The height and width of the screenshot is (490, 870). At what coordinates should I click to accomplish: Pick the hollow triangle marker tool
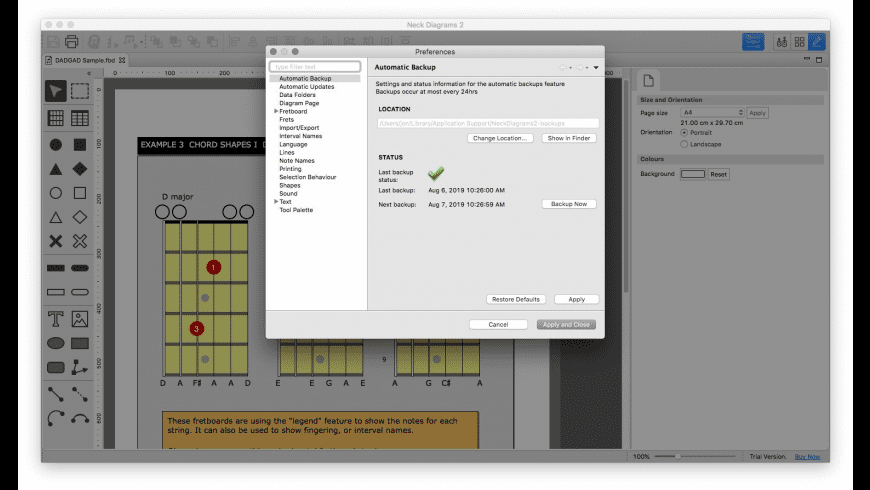tap(55, 218)
